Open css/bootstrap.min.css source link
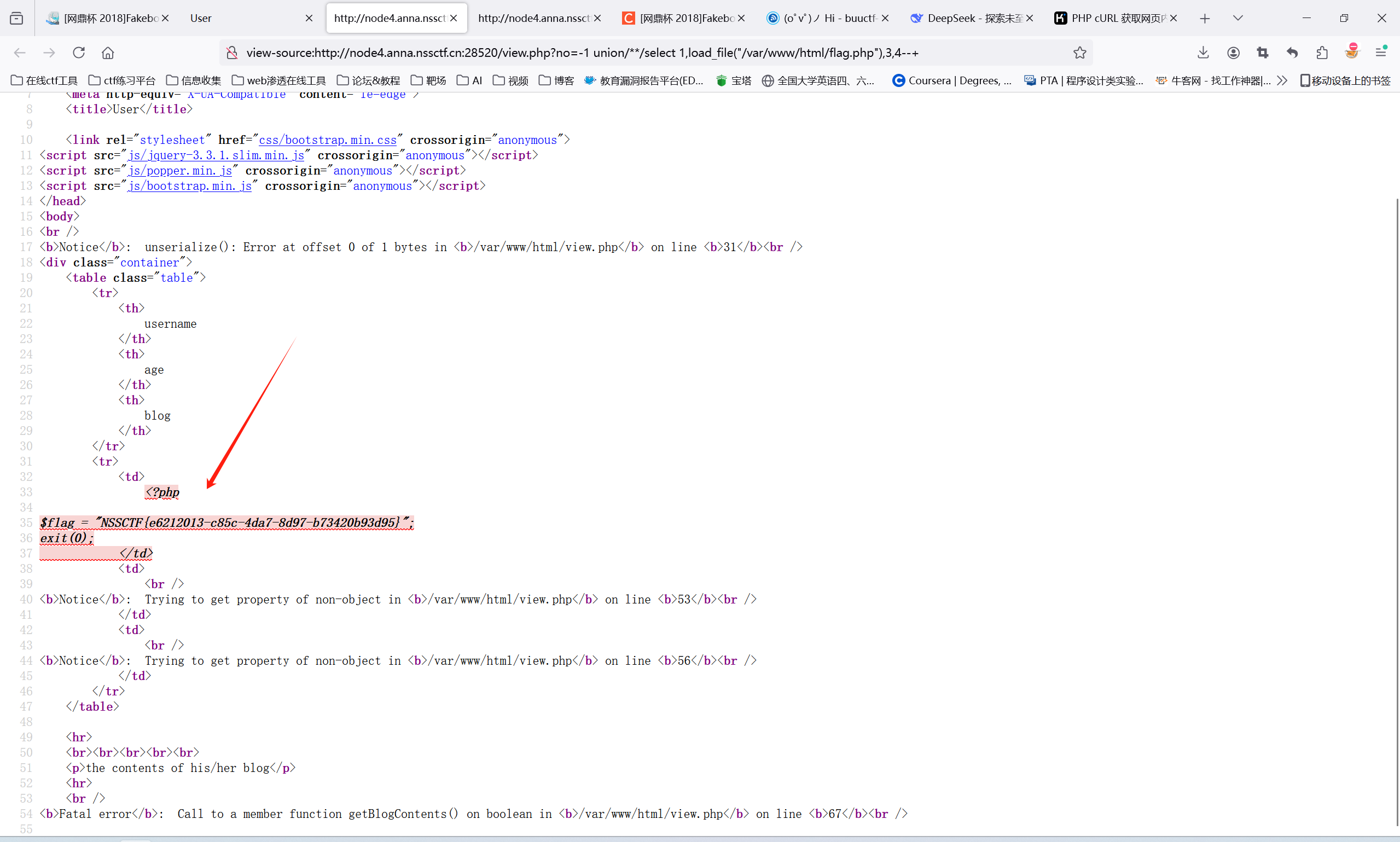The width and height of the screenshot is (1400, 842). (x=327, y=140)
